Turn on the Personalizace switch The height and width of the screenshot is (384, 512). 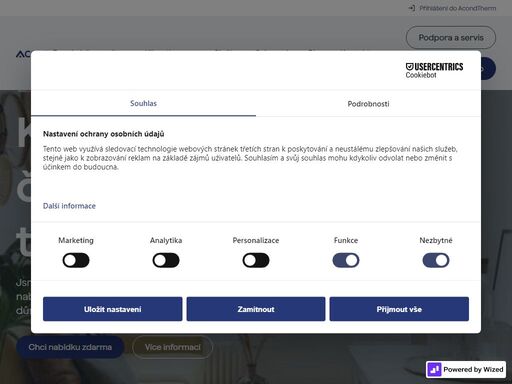(x=256, y=260)
